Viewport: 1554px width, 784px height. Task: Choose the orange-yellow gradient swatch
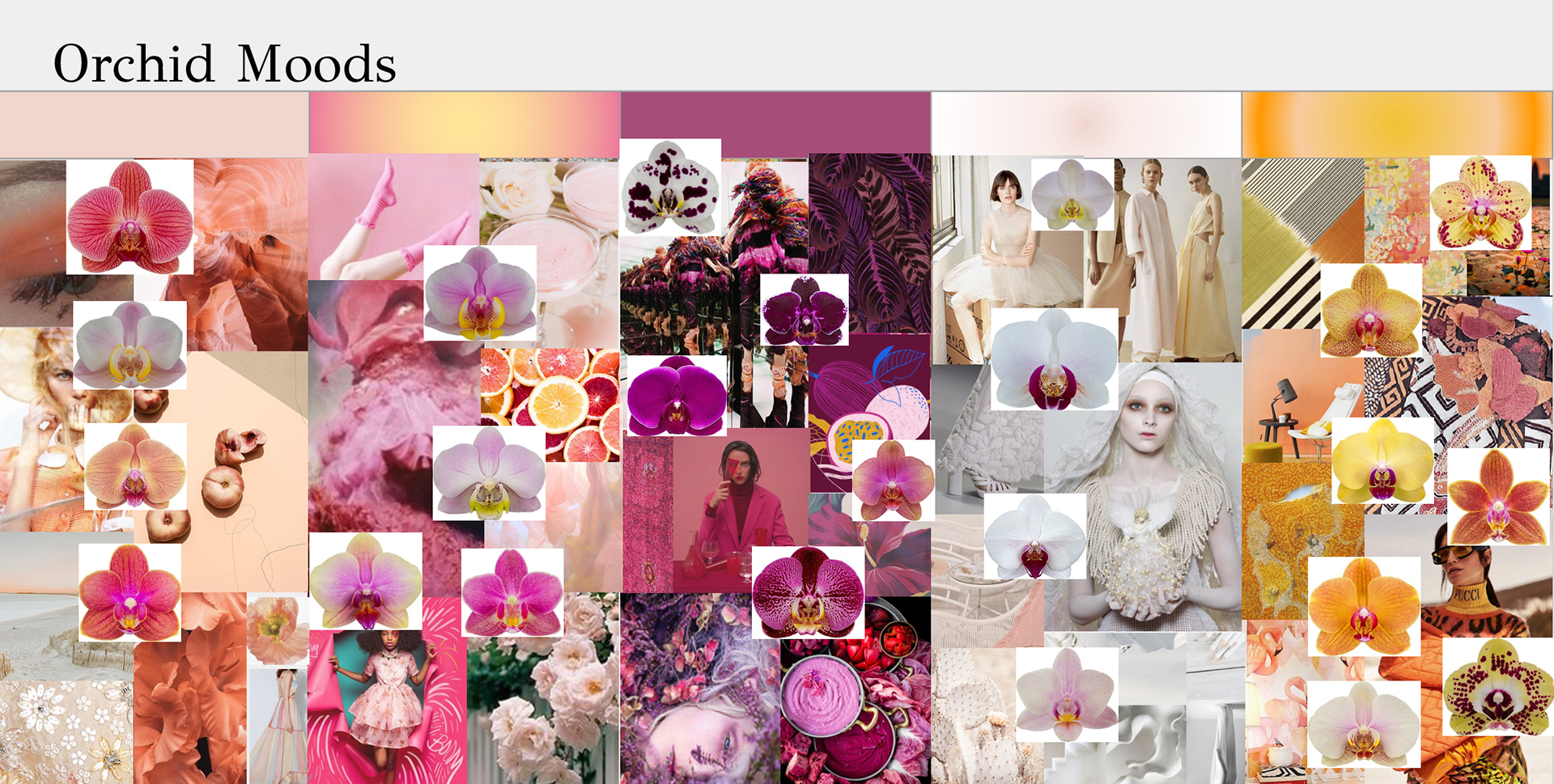(1397, 125)
